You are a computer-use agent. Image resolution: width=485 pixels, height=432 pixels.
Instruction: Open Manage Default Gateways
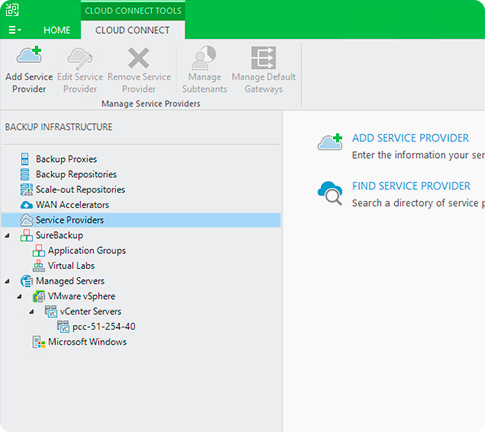click(x=264, y=70)
